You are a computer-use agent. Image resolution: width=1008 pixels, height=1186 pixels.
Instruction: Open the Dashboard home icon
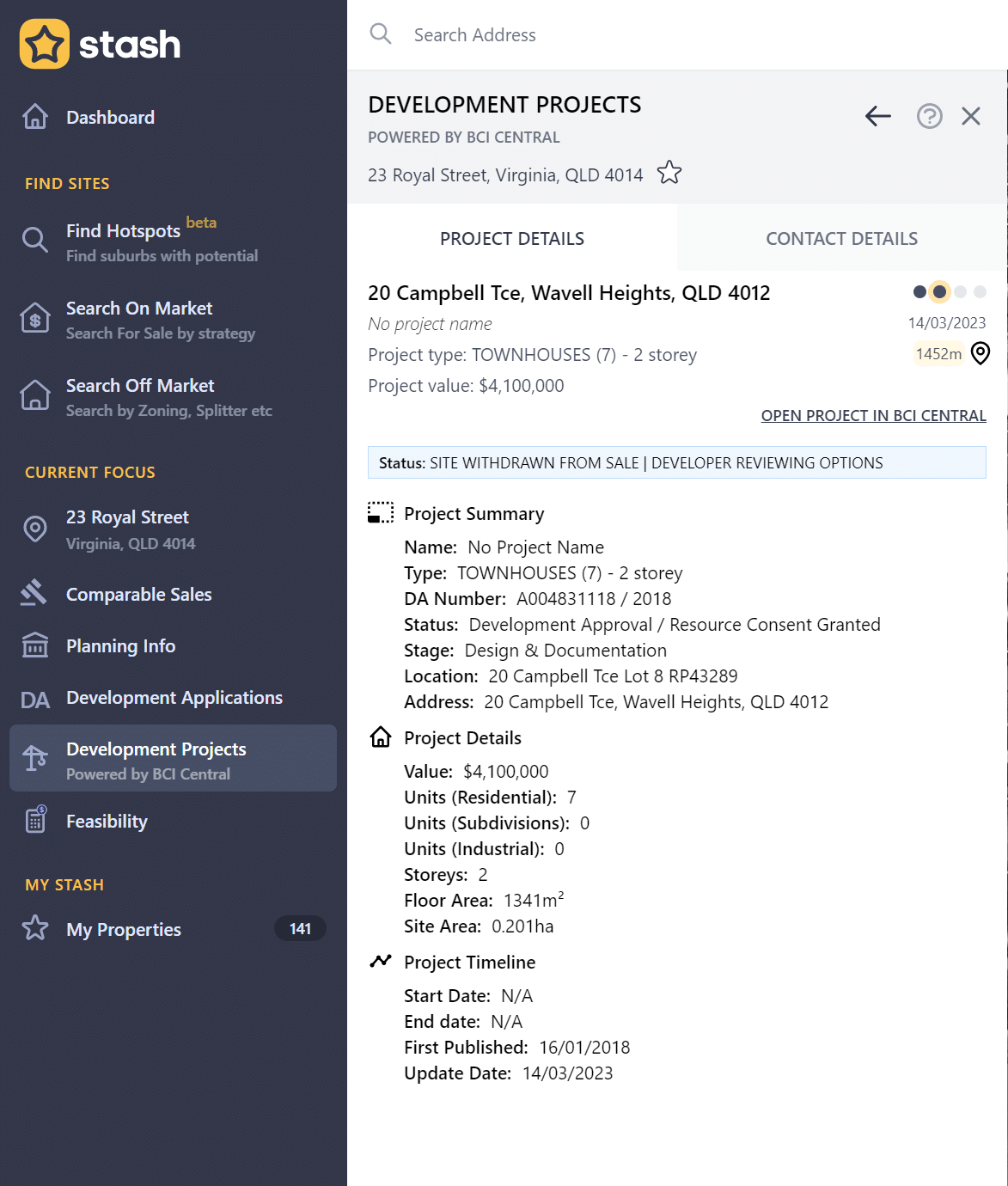(35, 116)
